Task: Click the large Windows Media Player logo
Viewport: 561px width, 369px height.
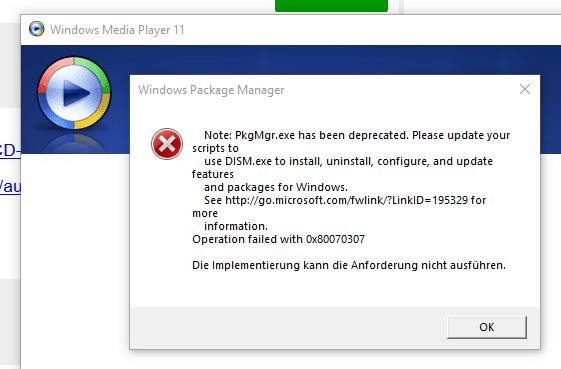Action: (74, 93)
